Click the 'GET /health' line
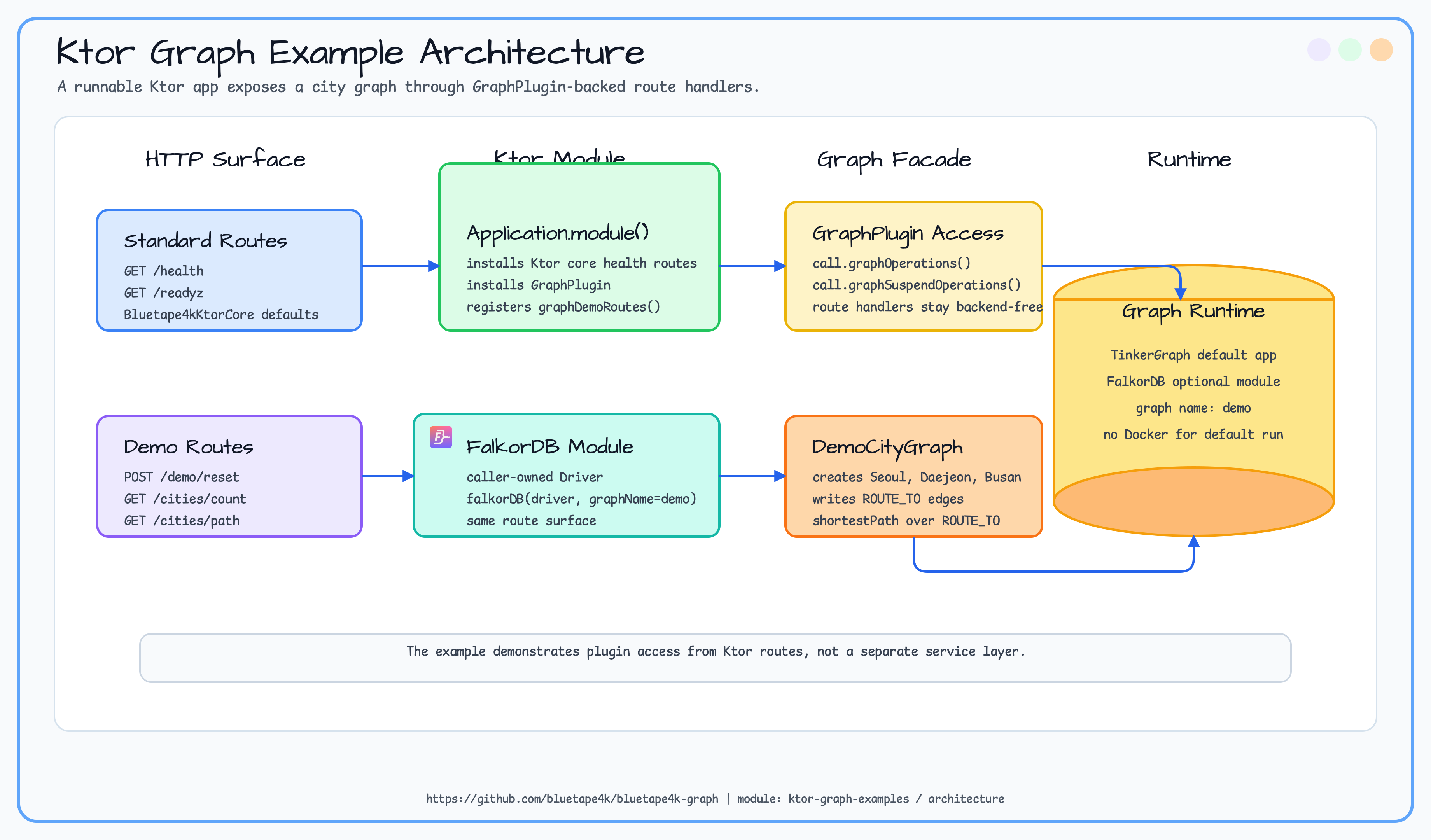Image resolution: width=1431 pixels, height=840 pixels. (x=164, y=271)
